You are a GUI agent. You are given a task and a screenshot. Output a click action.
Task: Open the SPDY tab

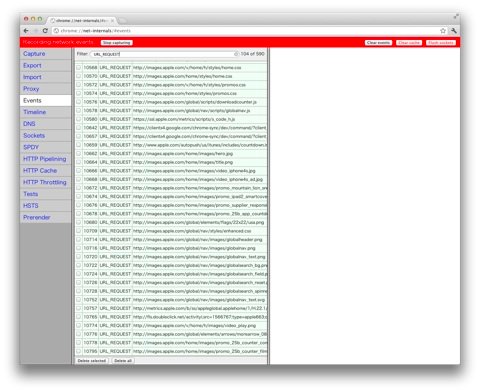point(45,147)
